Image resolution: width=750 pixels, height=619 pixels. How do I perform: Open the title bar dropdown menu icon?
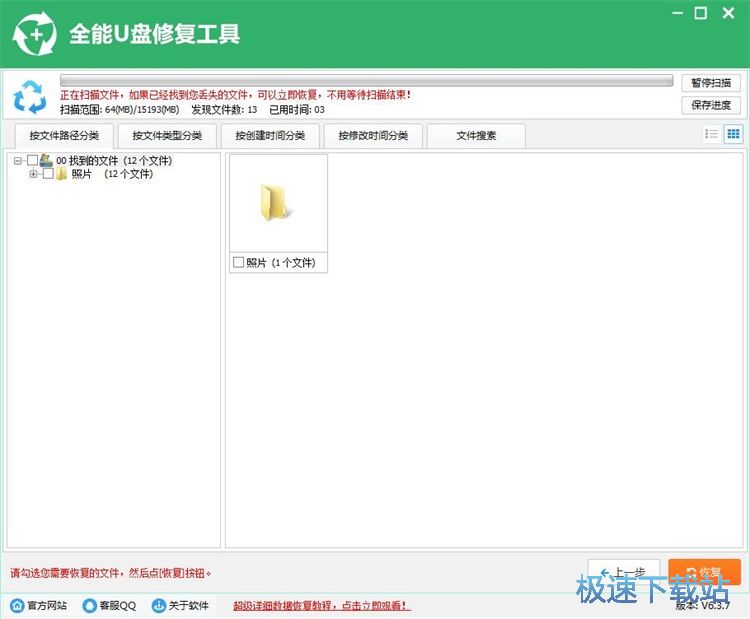click(676, 13)
